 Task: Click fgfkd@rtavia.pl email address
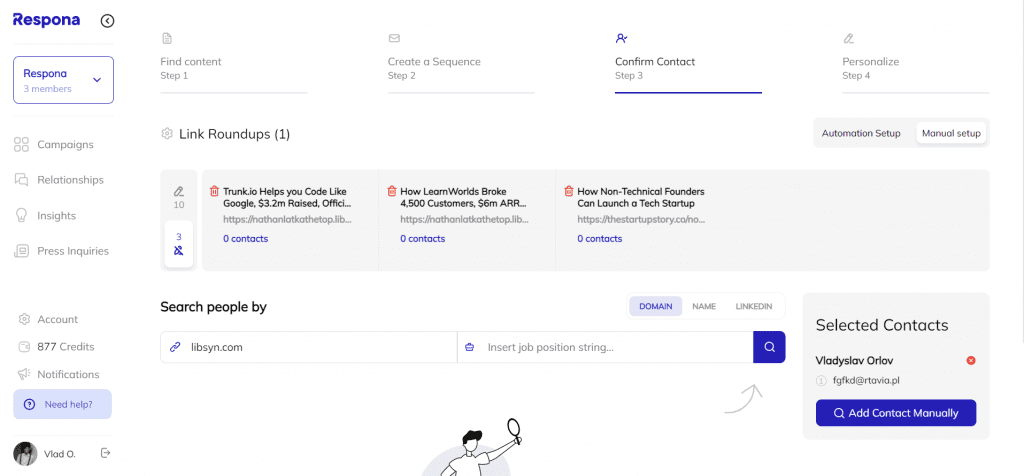coord(866,381)
